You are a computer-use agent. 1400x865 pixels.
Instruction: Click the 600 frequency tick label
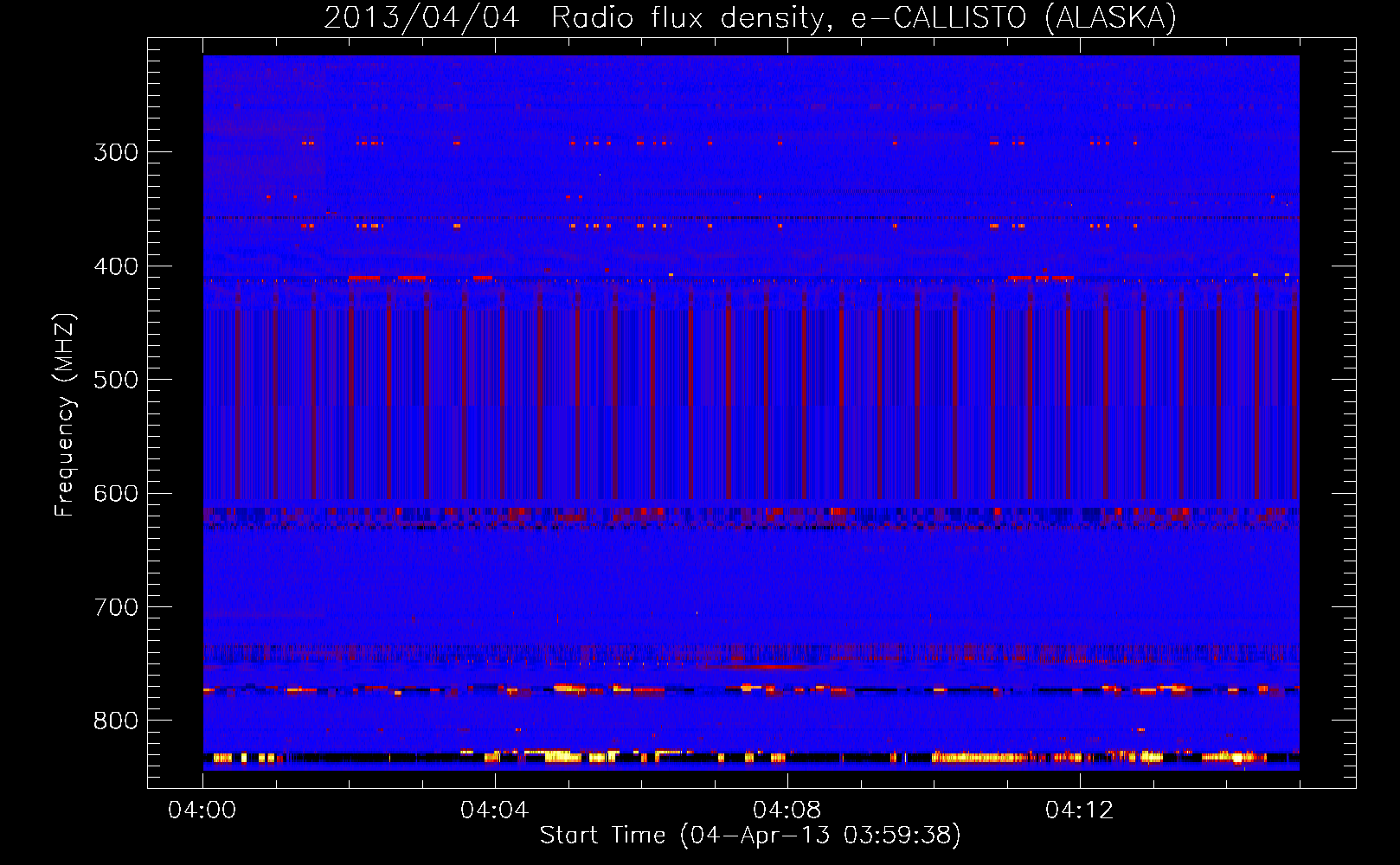pyautogui.click(x=116, y=494)
